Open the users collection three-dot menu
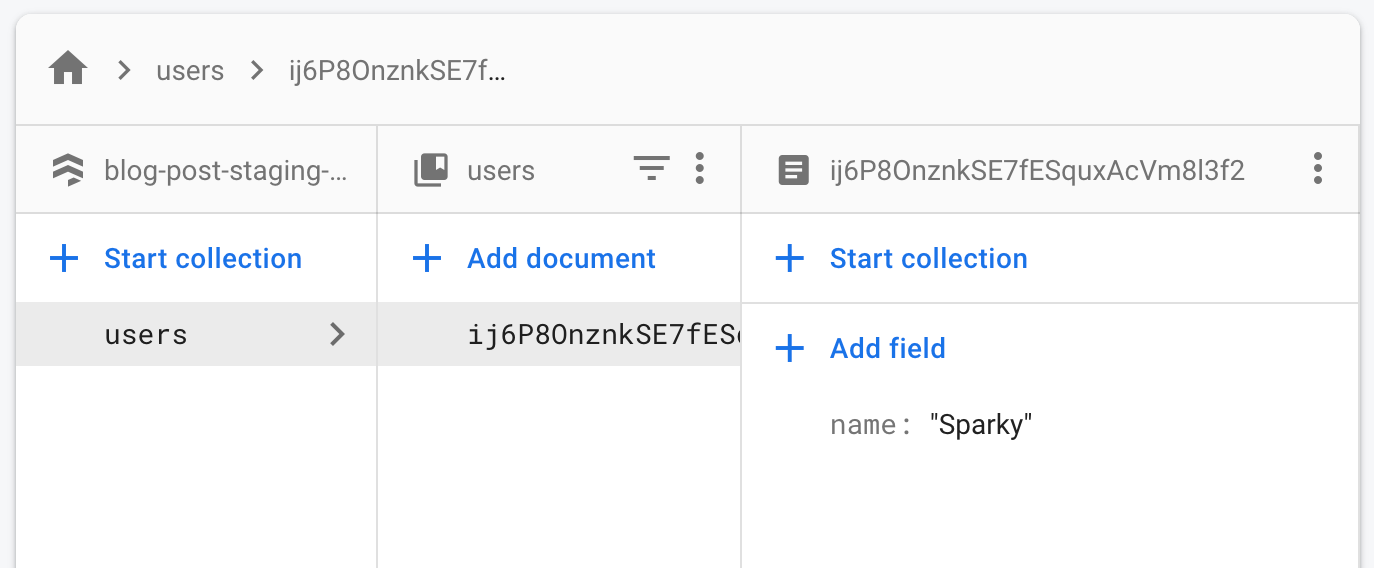The width and height of the screenshot is (1374, 568). click(x=699, y=168)
